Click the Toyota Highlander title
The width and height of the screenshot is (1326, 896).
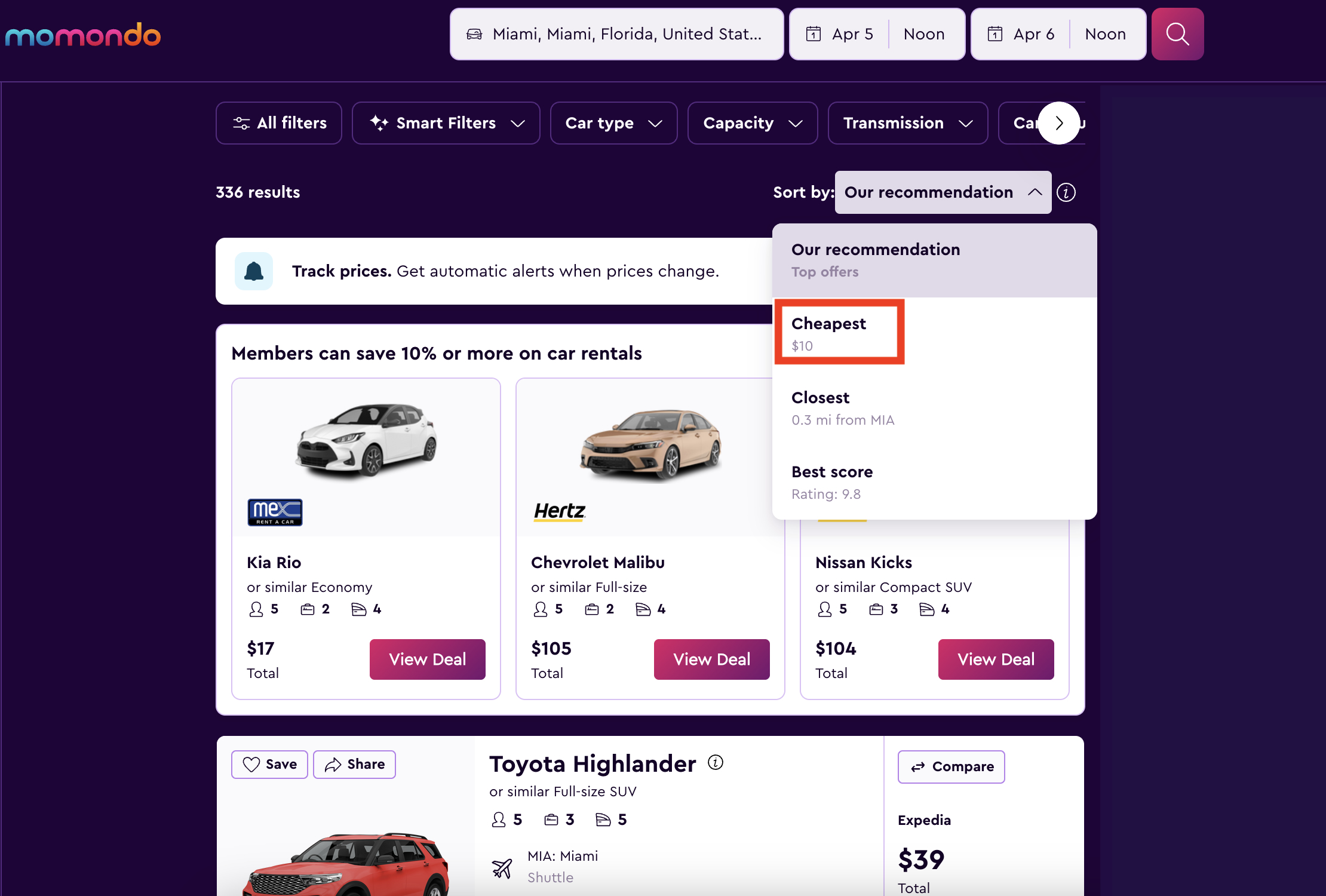click(593, 764)
